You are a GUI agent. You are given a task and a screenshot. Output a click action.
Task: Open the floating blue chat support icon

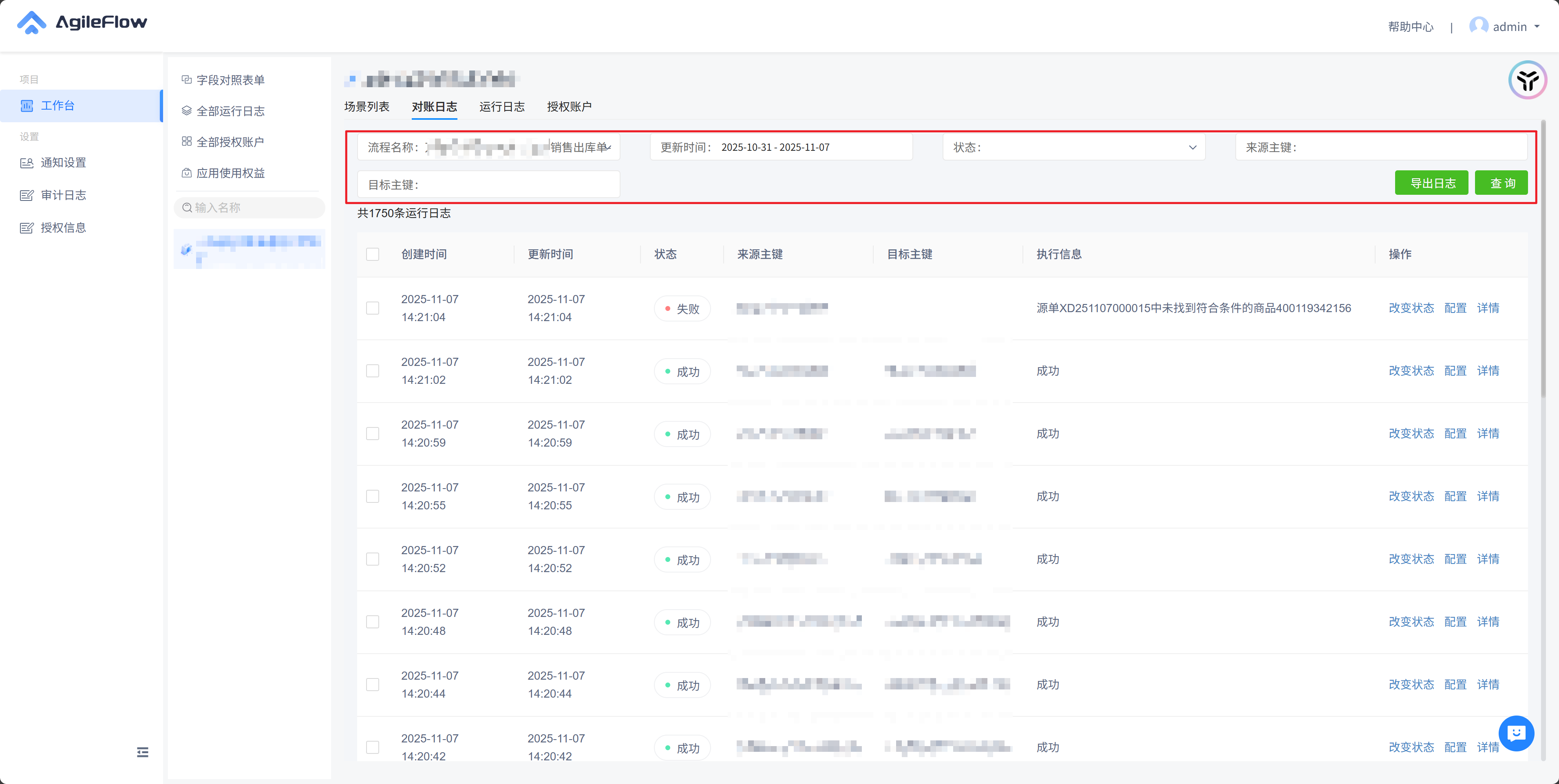1516,734
